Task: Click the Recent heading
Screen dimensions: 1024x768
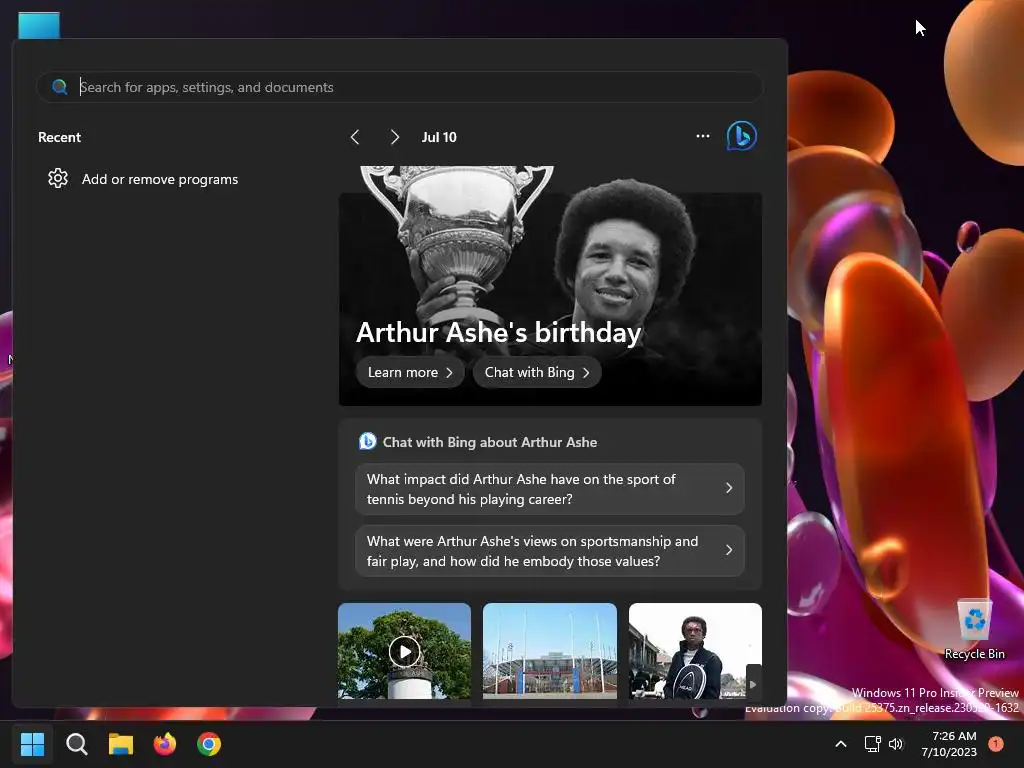Action: pyautogui.click(x=59, y=137)
